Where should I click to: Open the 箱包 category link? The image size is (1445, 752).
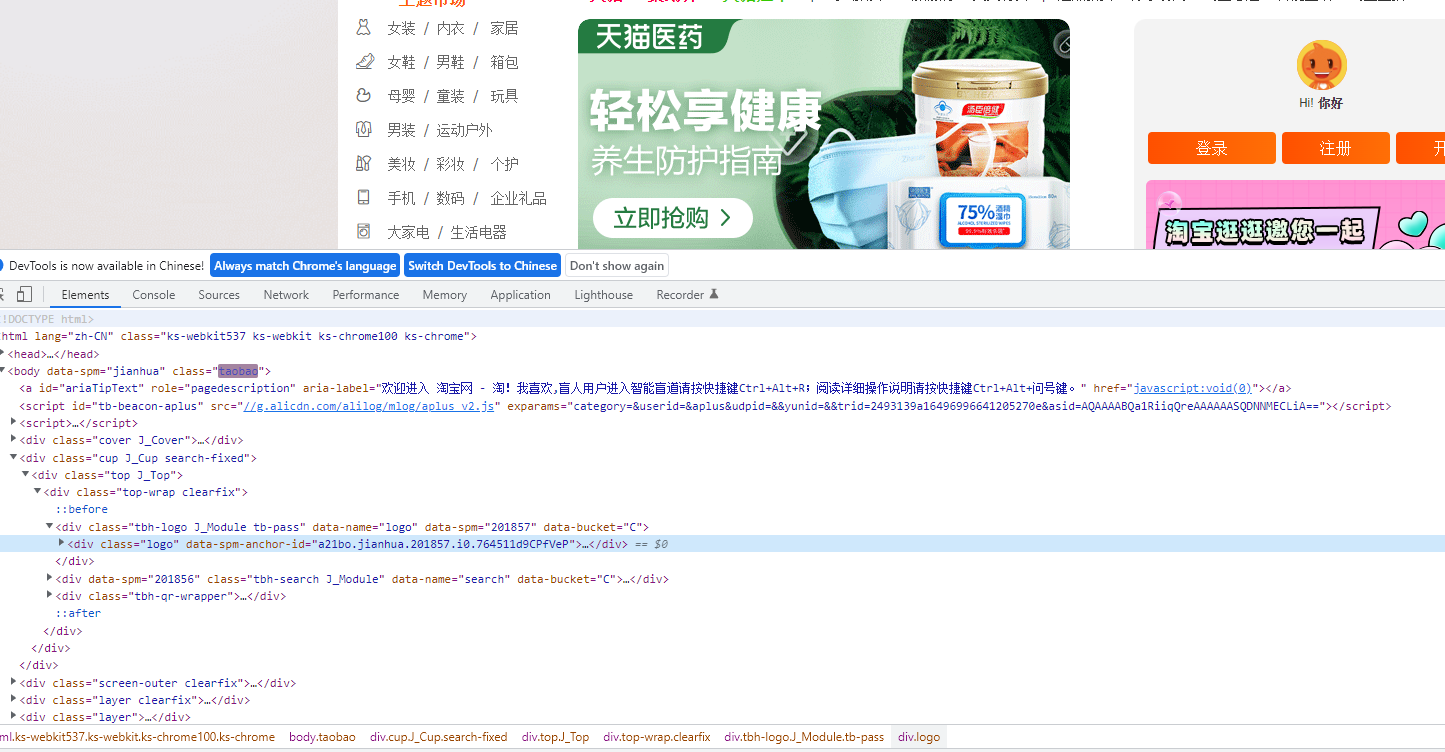point(504,62)
